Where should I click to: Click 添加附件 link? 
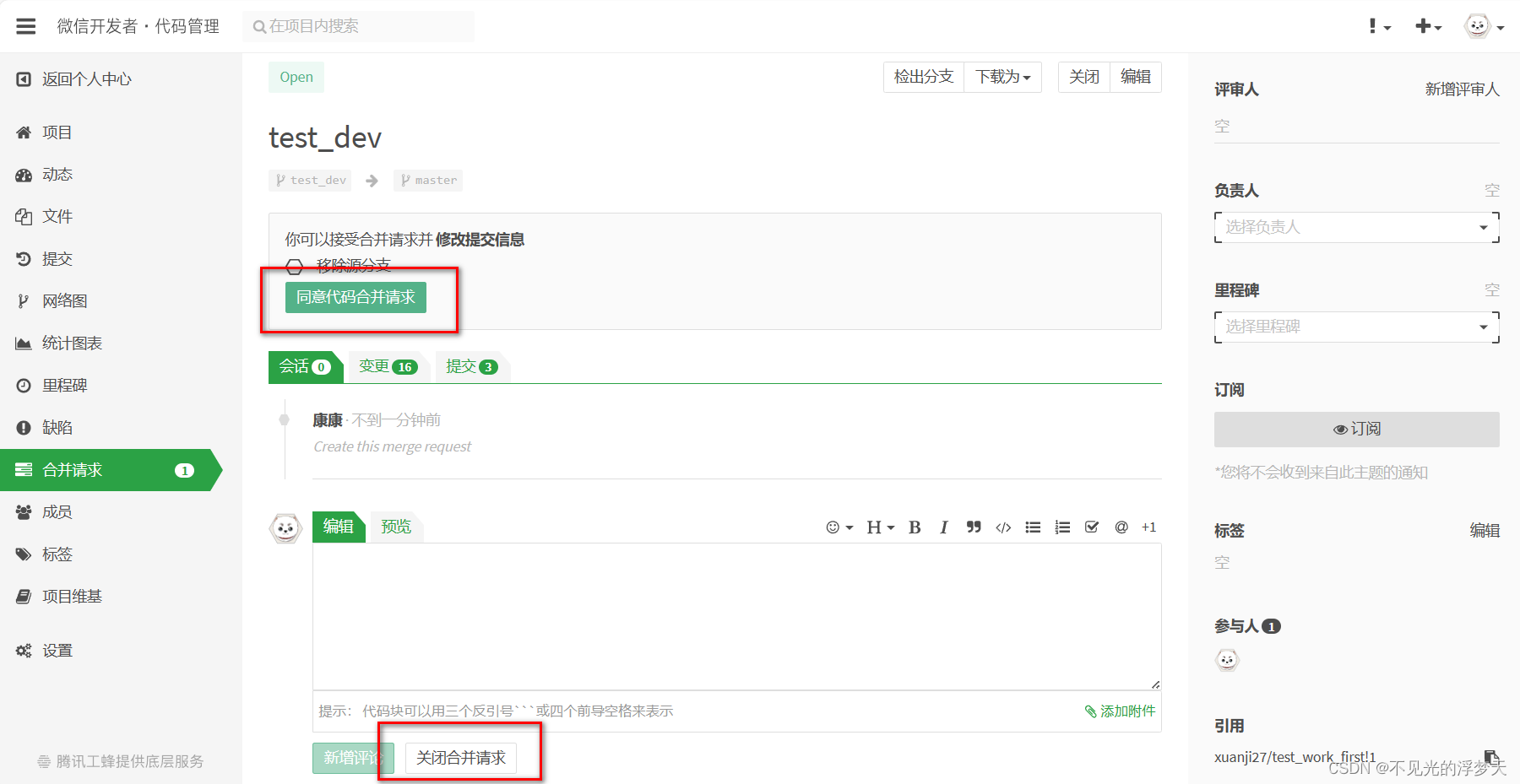click(1120, 711)
